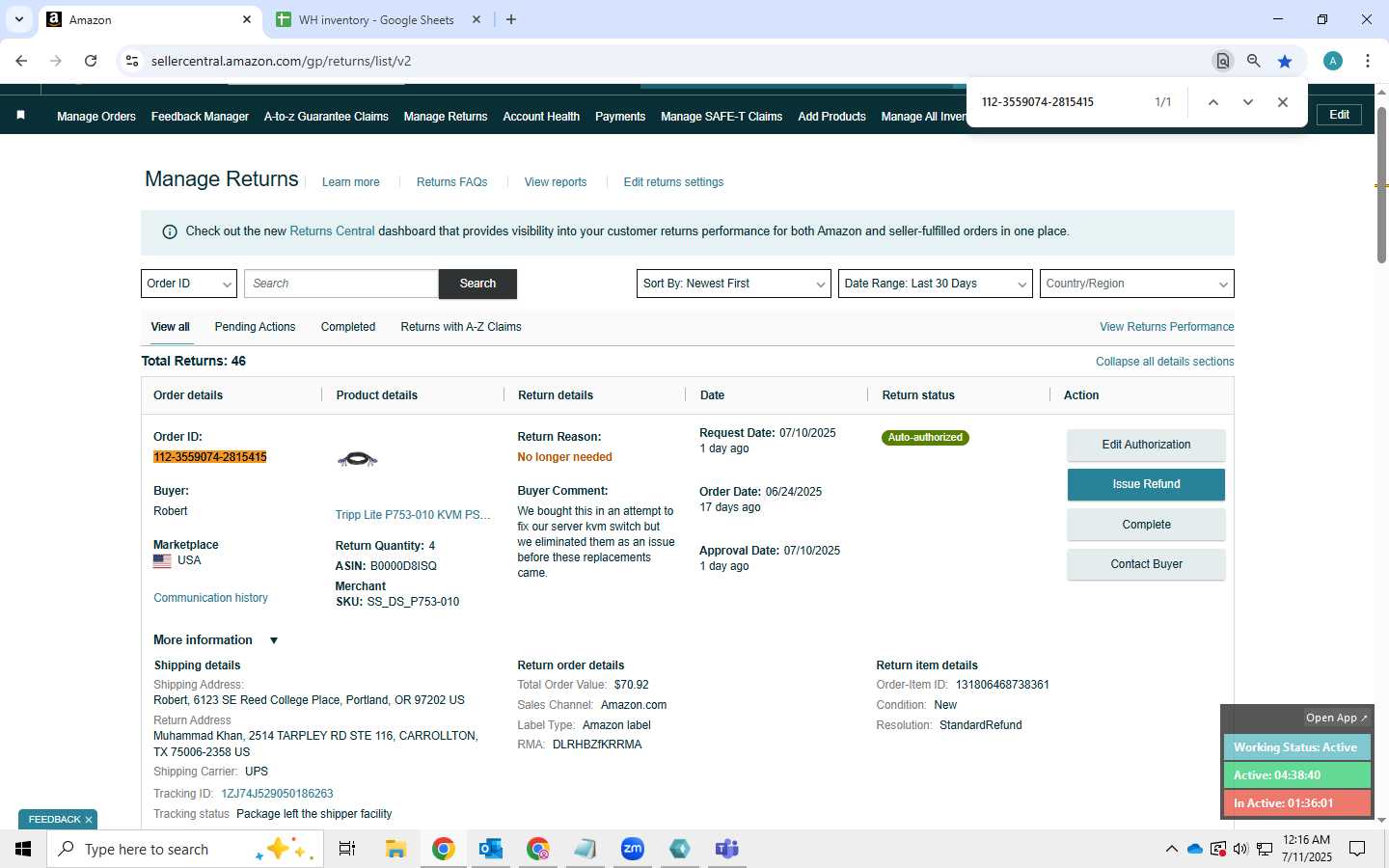Open the Country/Region dropdown
The width and height of the screenshot is (1389, 868).
[x=1137, y=284]
